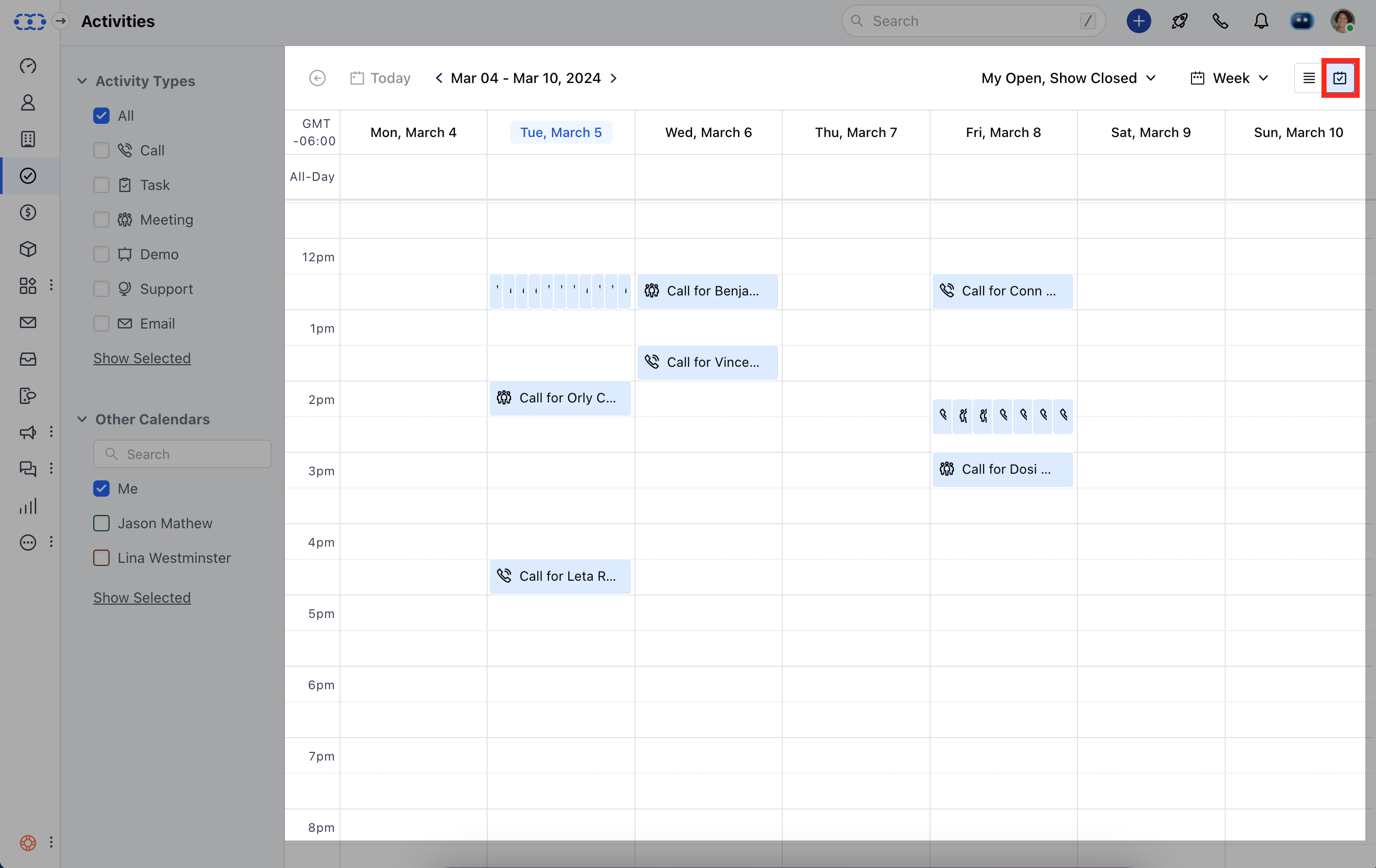Select the megaphone broadcast icon in sidebar
The image size is (1376, 868).
(x=28, y=432)
